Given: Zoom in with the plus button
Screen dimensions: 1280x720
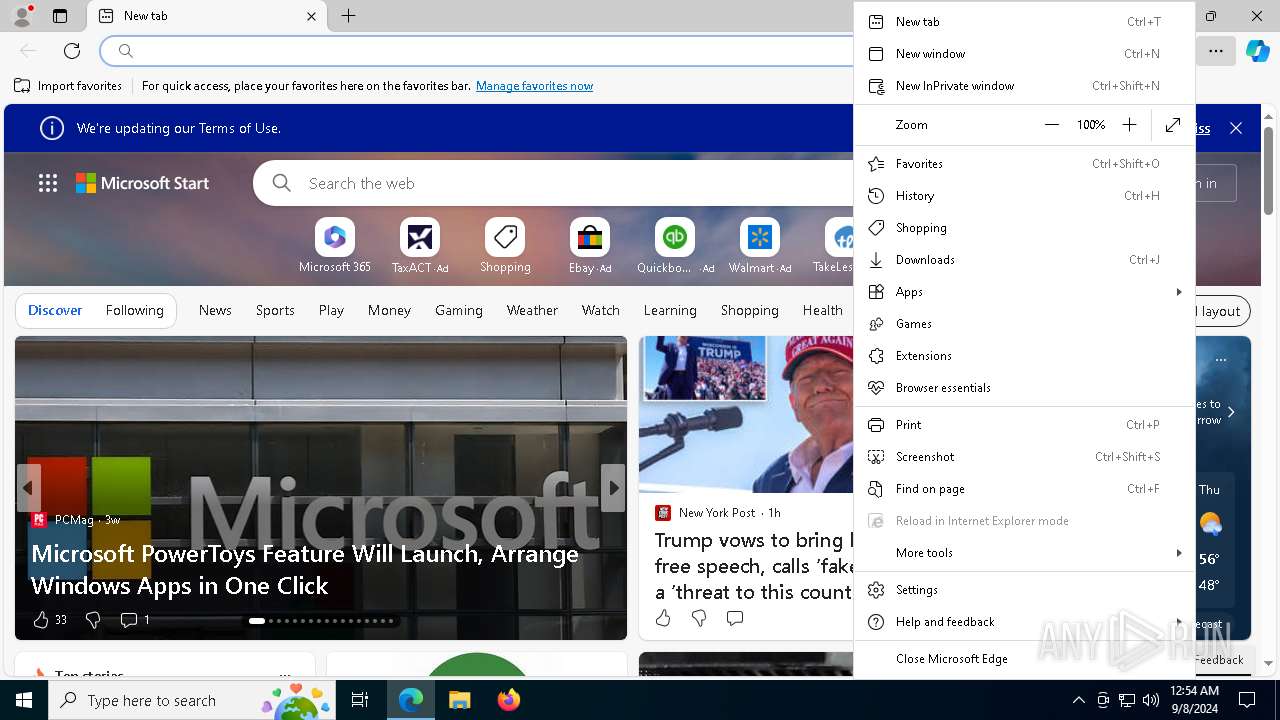Looking at the screenshot, I should (1129, 125).
